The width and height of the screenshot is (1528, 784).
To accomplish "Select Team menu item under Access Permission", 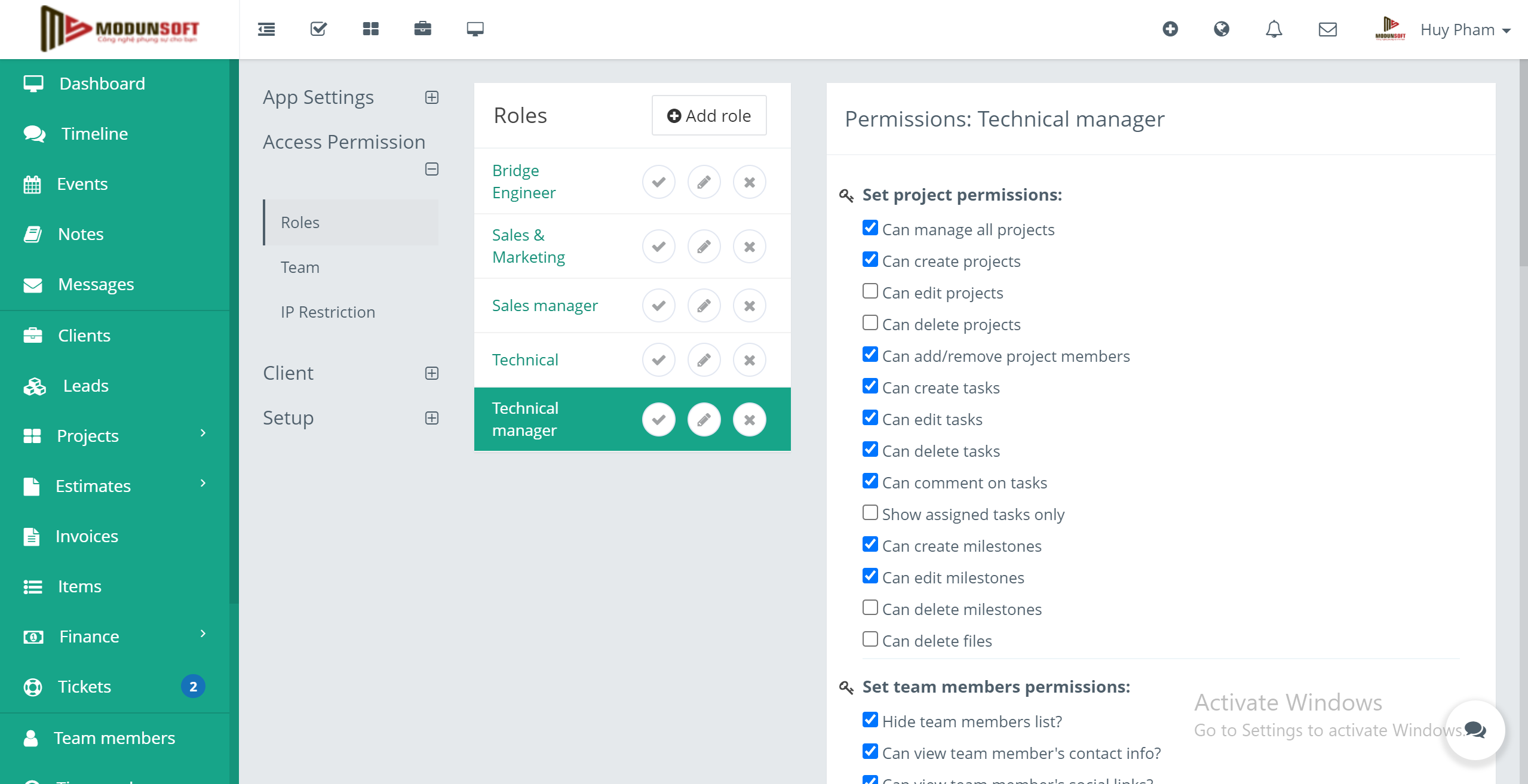I will [300, 266].
